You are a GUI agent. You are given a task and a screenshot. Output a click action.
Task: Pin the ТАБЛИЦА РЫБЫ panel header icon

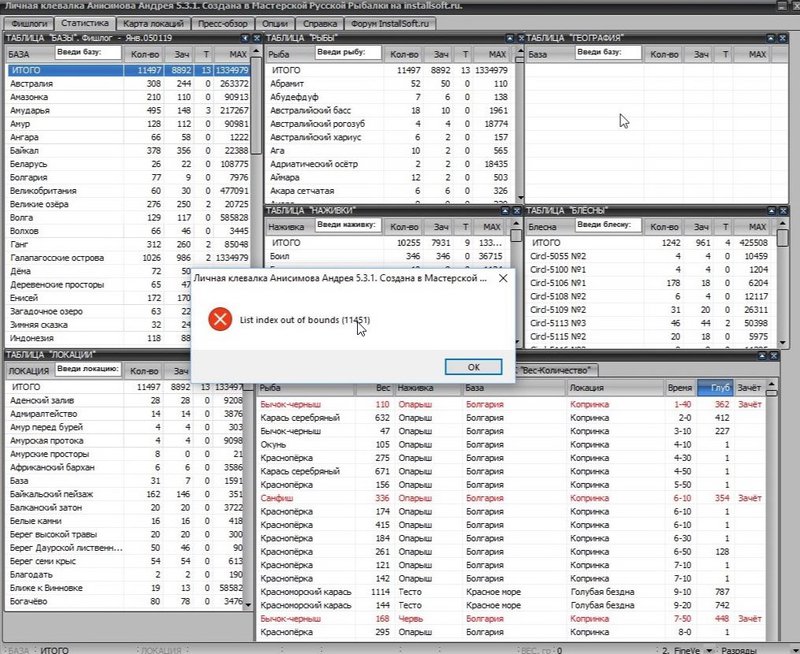click(x=510, y=38)
